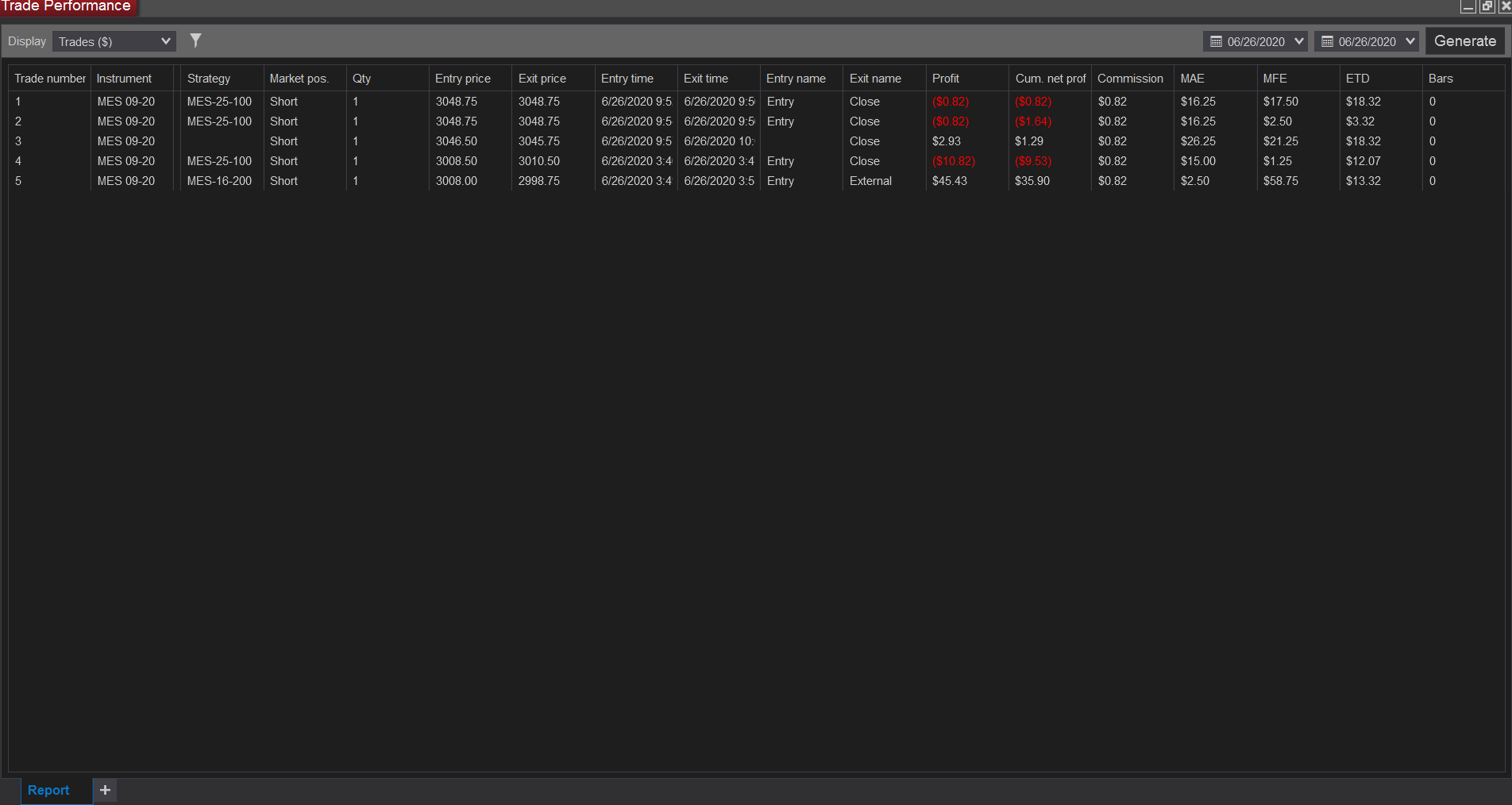
Task: Sort by Cum. net profit column header
Action: click(x=1050, y=79)
